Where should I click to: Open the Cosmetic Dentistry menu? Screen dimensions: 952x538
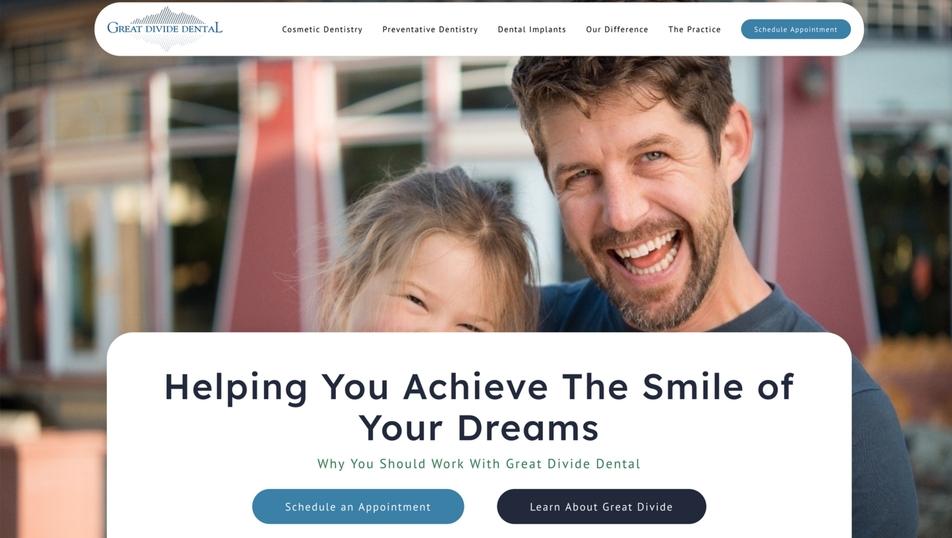(x=322, y=29)
